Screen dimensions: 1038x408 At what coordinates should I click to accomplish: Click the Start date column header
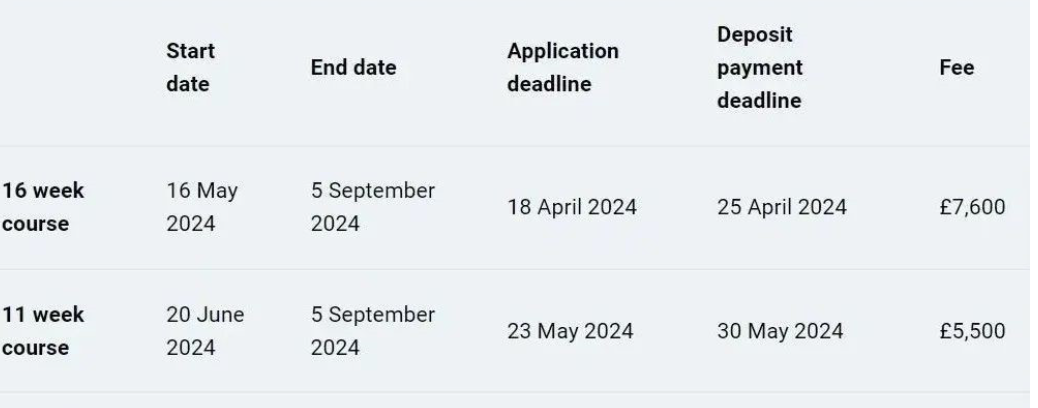(x=189, y=68)
